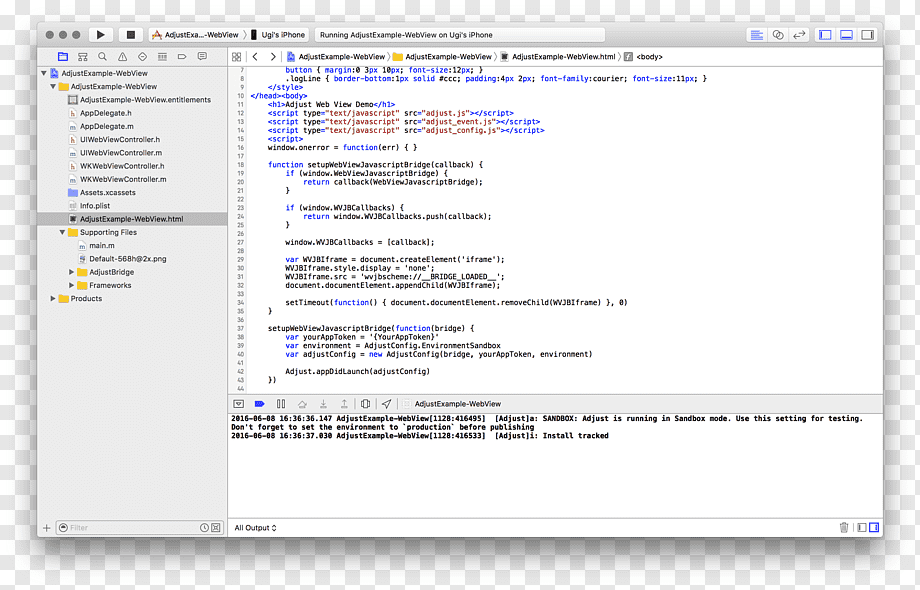Select AdjustExample-WebView process in debug bar

coord(452,404)
